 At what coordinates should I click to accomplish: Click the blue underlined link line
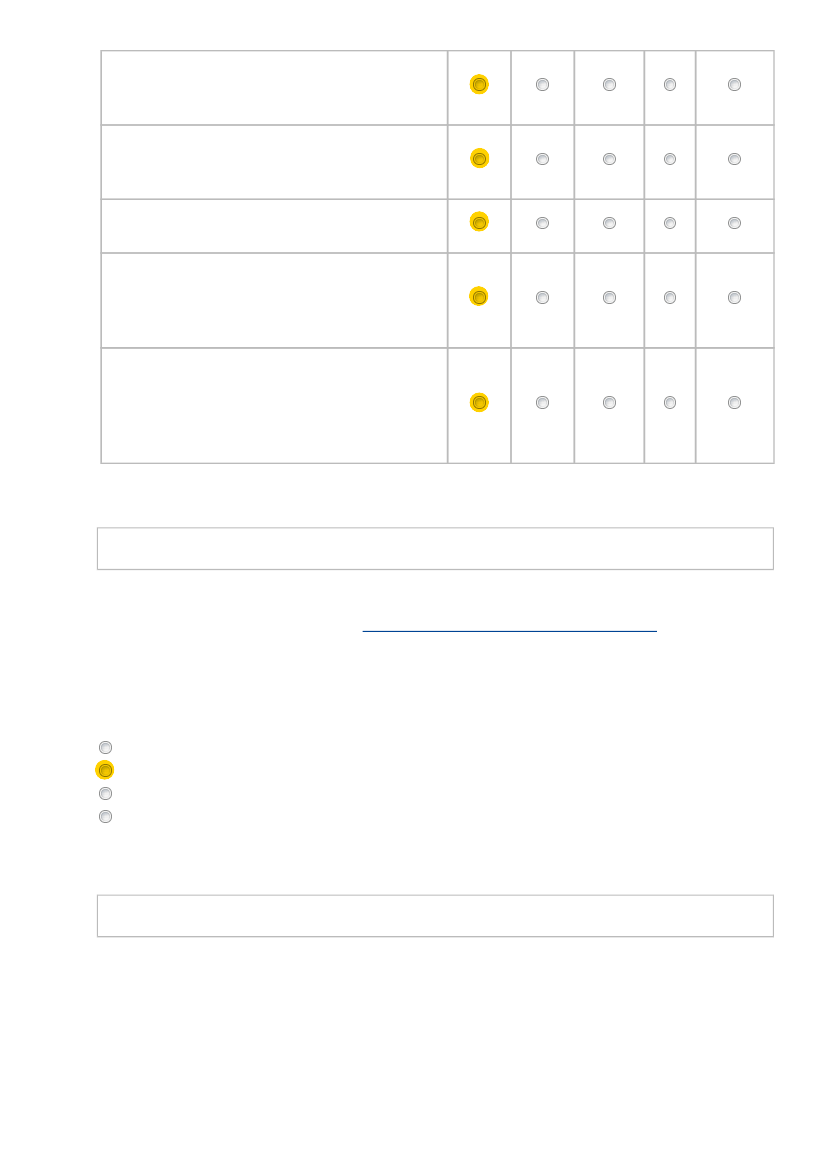click(509, 631)
